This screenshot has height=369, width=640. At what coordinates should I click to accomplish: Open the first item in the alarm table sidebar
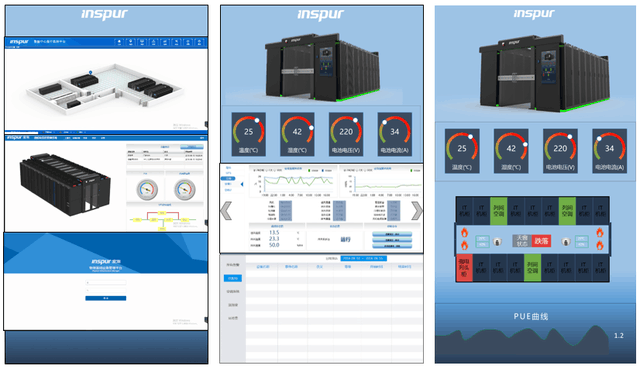pyautogui.click(x=233, y=265)
